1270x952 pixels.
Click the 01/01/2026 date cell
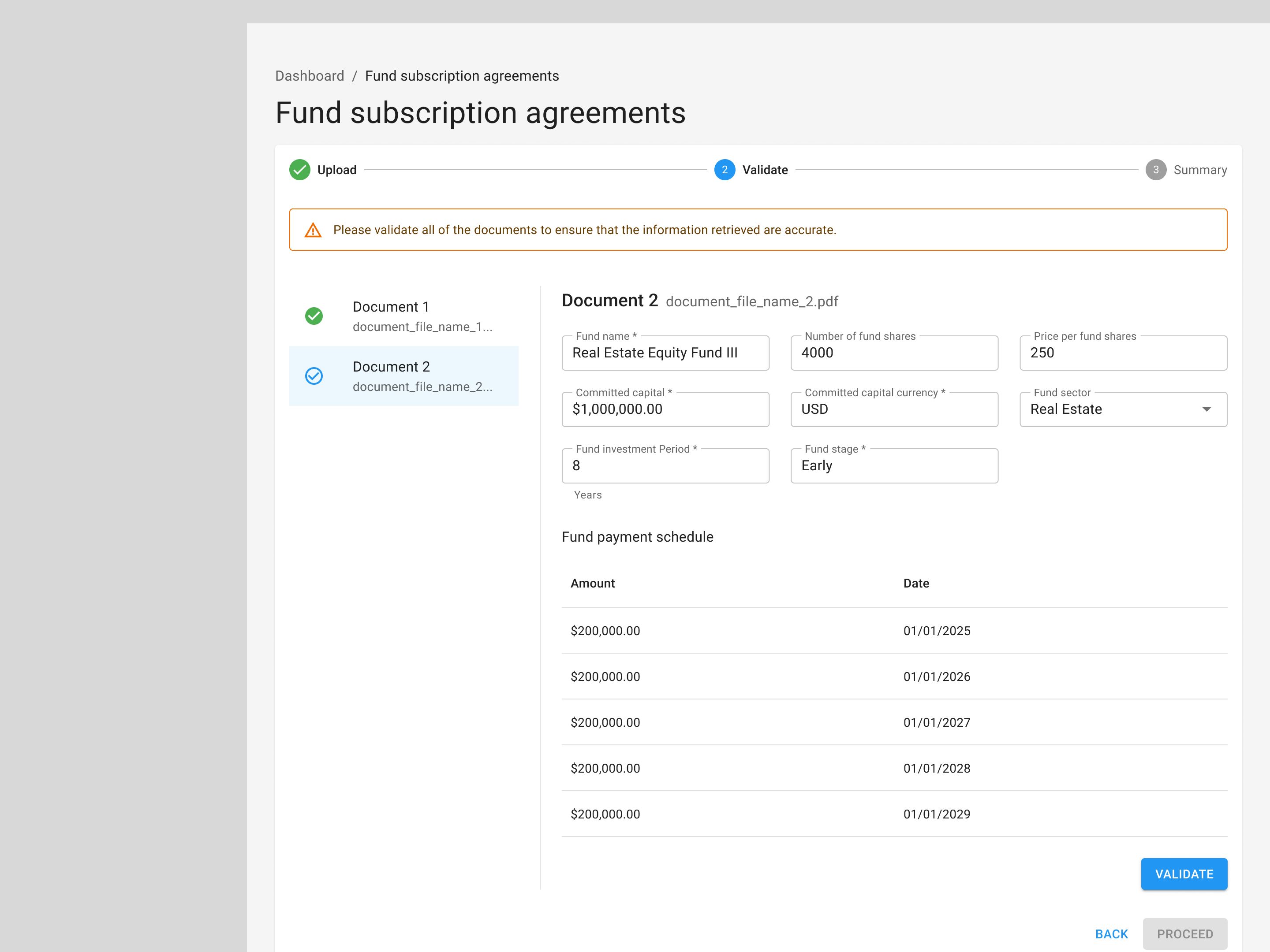pos(937,677)
